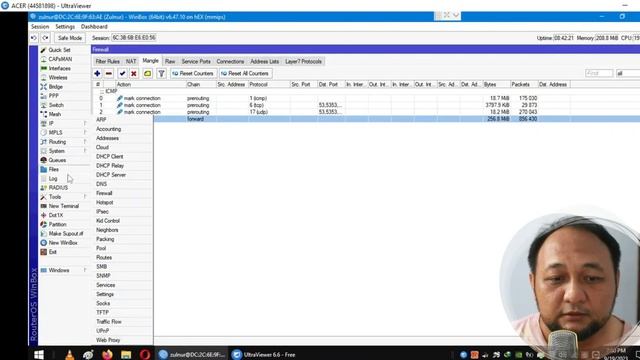Switch to the Address Lists tab
Screen dimensions: 640x360
264,61
